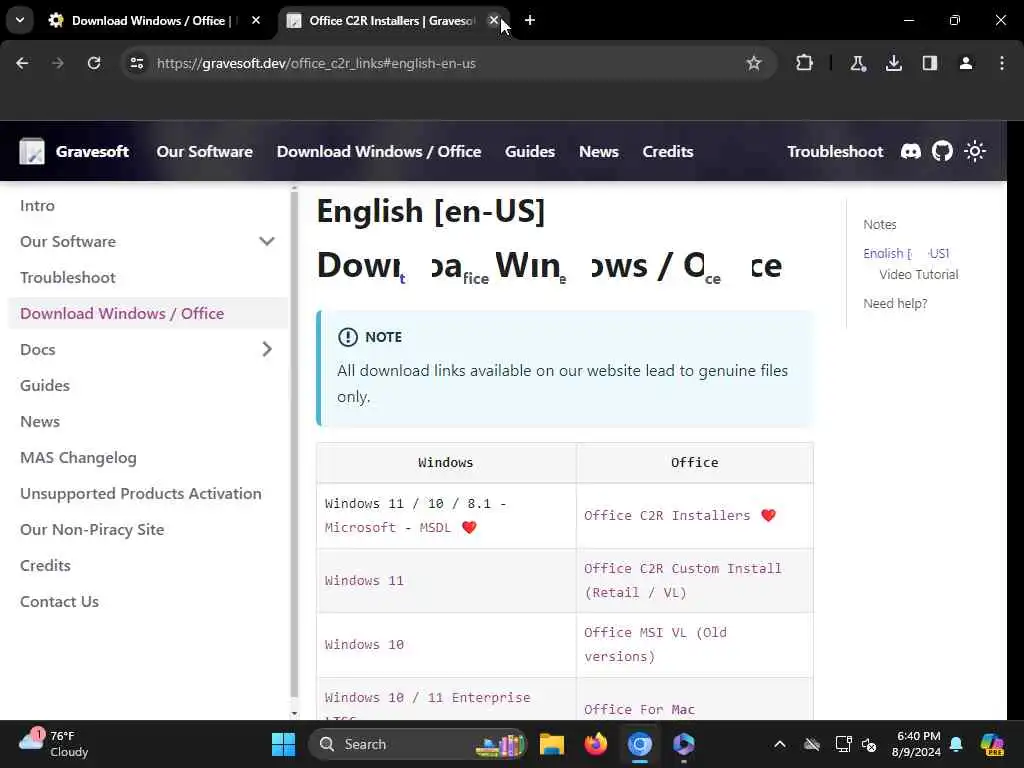This screenshot has height=768, width=1024.
Task: Open MAS Changelog in sidebar
Action: point(78,458)
